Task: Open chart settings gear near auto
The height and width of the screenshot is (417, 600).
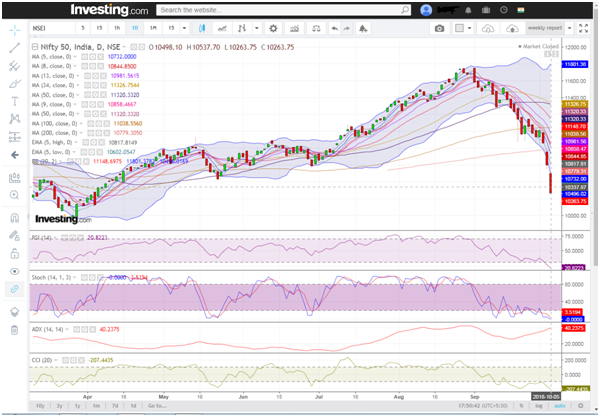Action: 580,406
